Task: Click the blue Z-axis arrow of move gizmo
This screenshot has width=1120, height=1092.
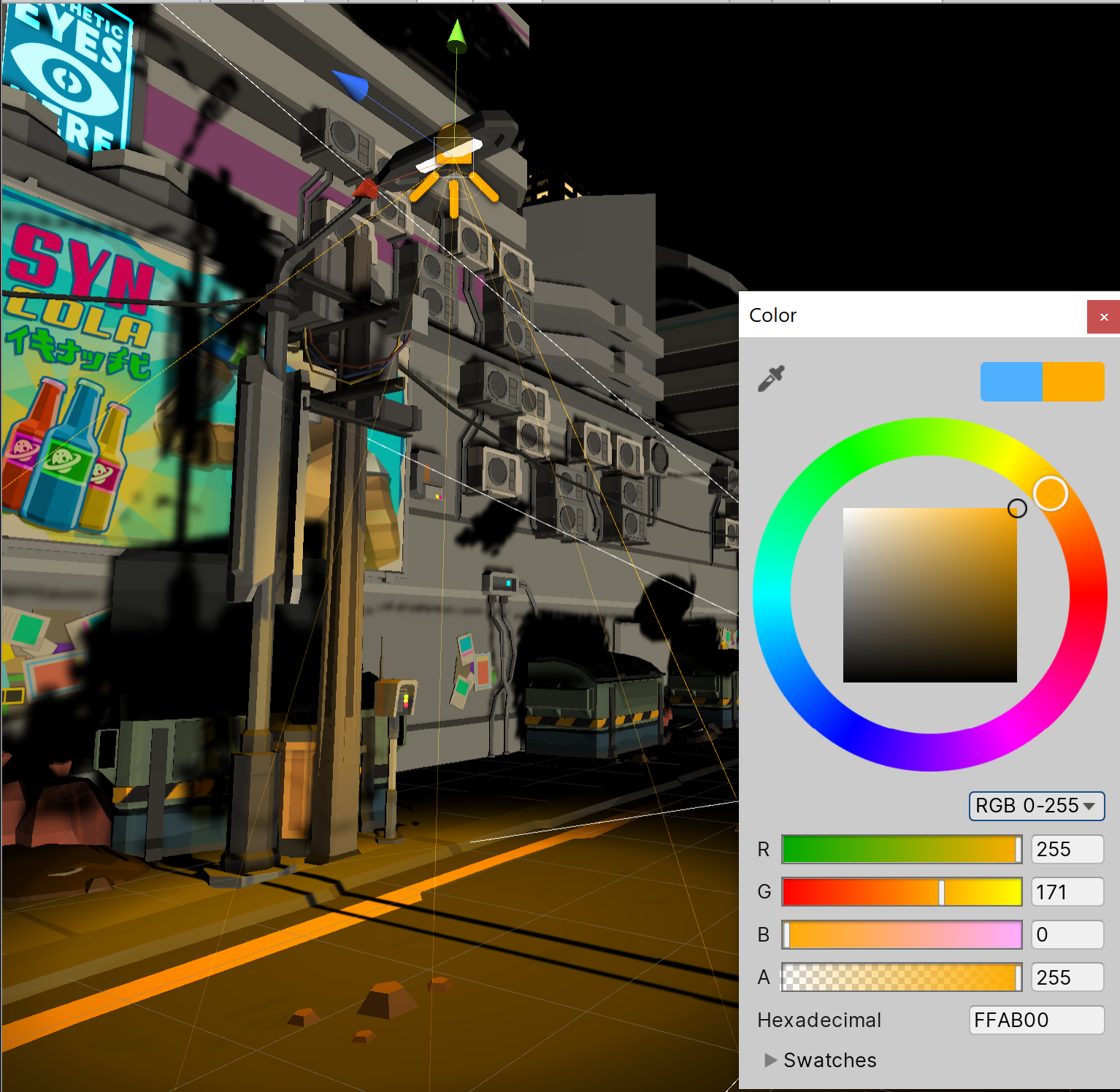Action: tap(350, 85)
